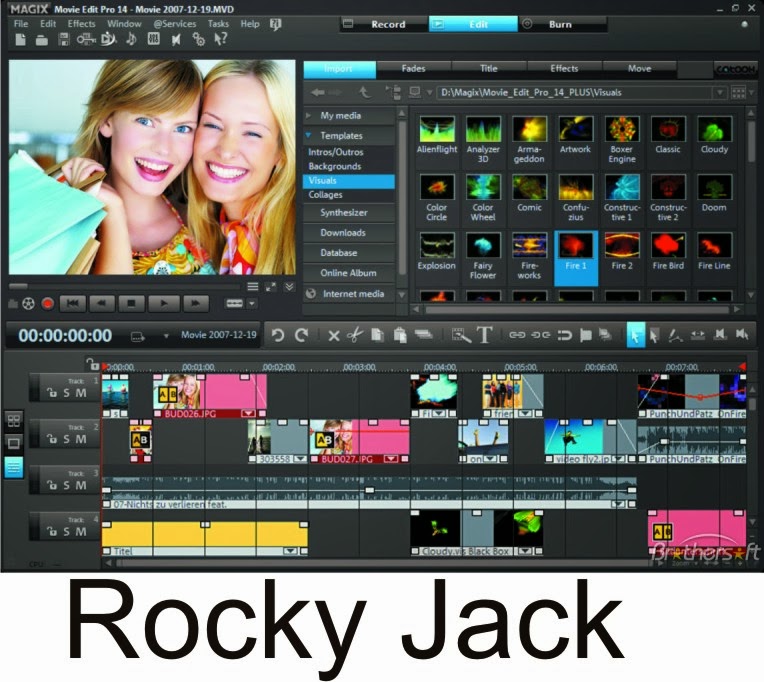Screen dimensions: 764x682
Task: Toggle Solo on Track 1
Action: coord(67,393)
